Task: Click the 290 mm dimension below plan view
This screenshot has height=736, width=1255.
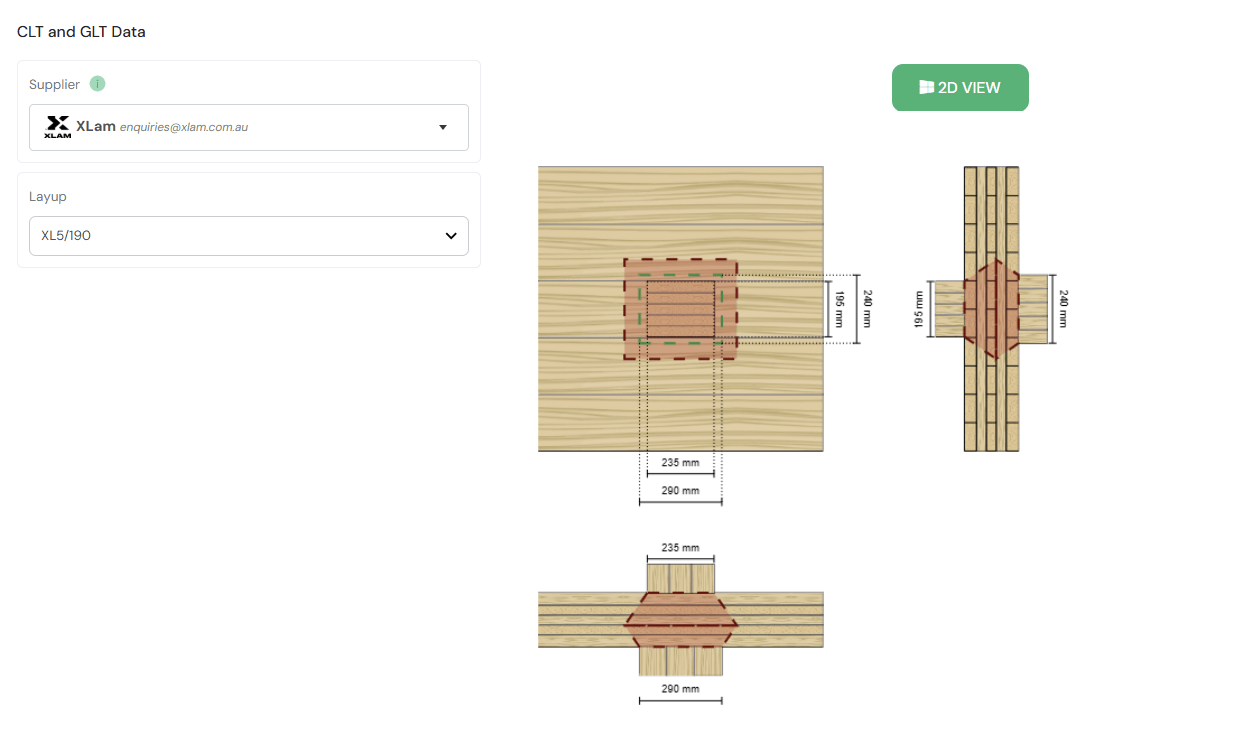Action: (680, 491)
